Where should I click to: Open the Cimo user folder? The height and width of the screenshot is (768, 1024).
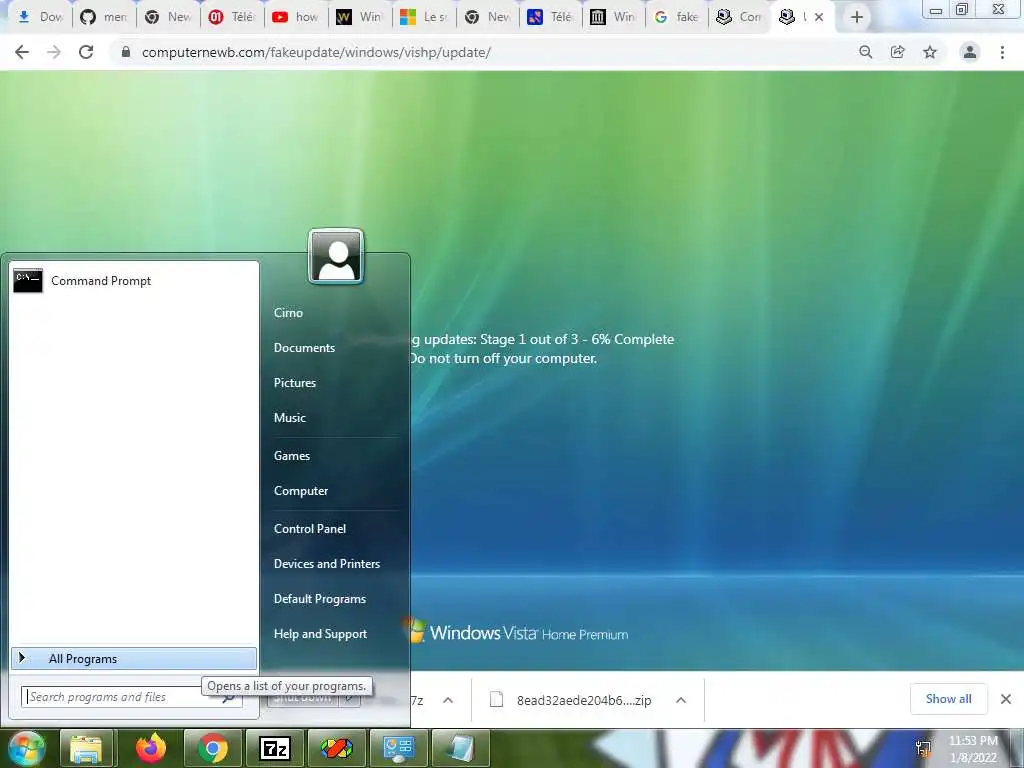coord(288,313)
